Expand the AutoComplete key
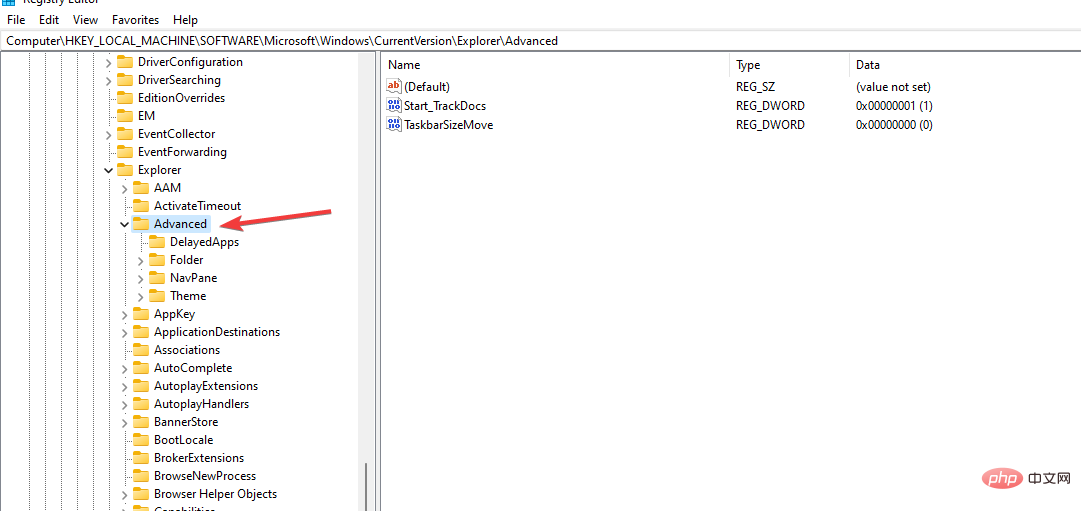Viewport: 1081px width, 511px height. (x=124, y=368)
